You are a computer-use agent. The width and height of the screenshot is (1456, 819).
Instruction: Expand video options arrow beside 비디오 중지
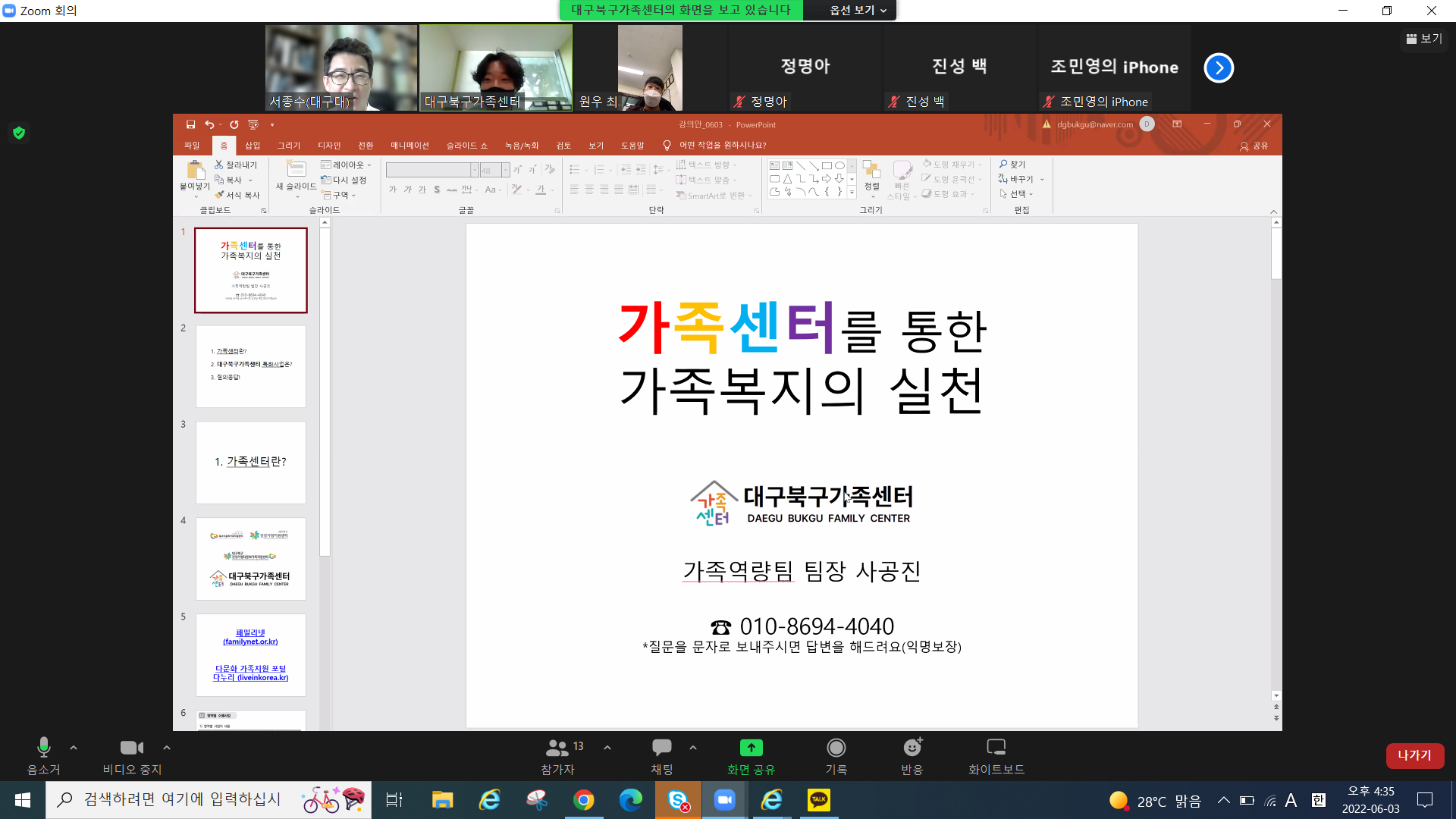point(167,748)
